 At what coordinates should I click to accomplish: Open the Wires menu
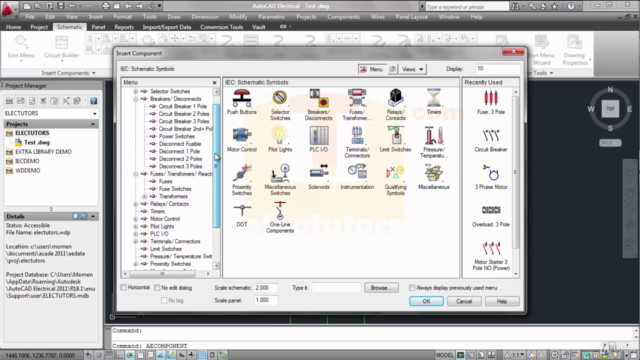click(378, 17)
